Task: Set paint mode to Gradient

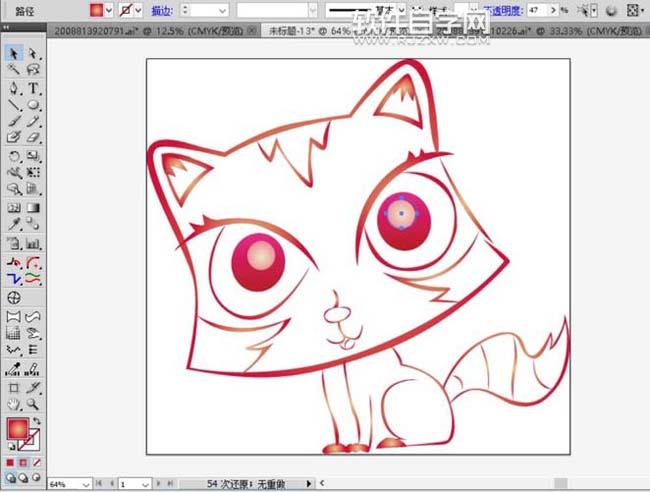Action: pos(23,462)
